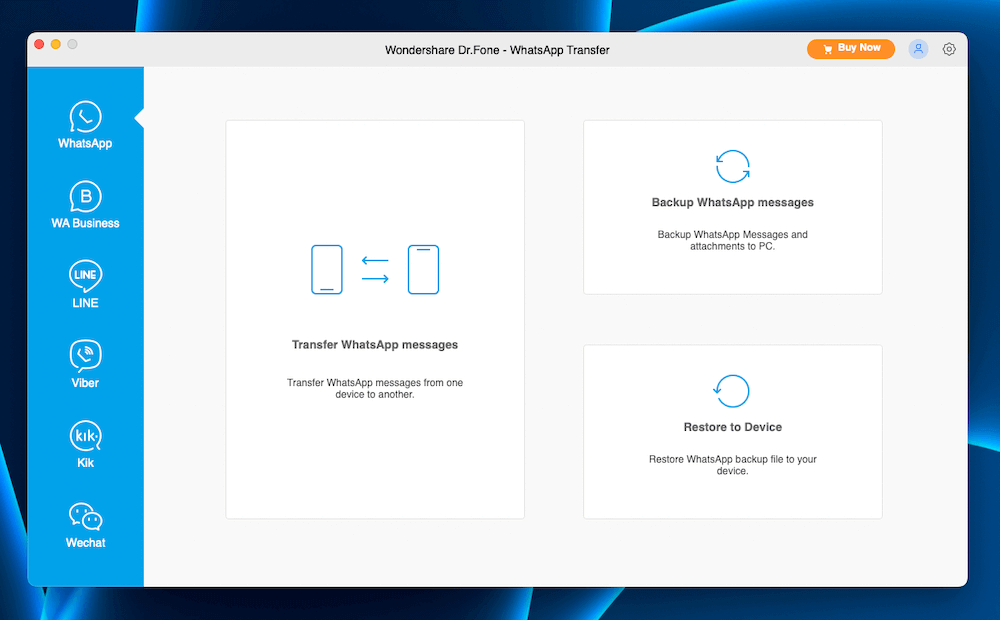Click "Restore WhatsApp backup file" description
Viewport: 1000px width, 620px height.
point(732,465)
